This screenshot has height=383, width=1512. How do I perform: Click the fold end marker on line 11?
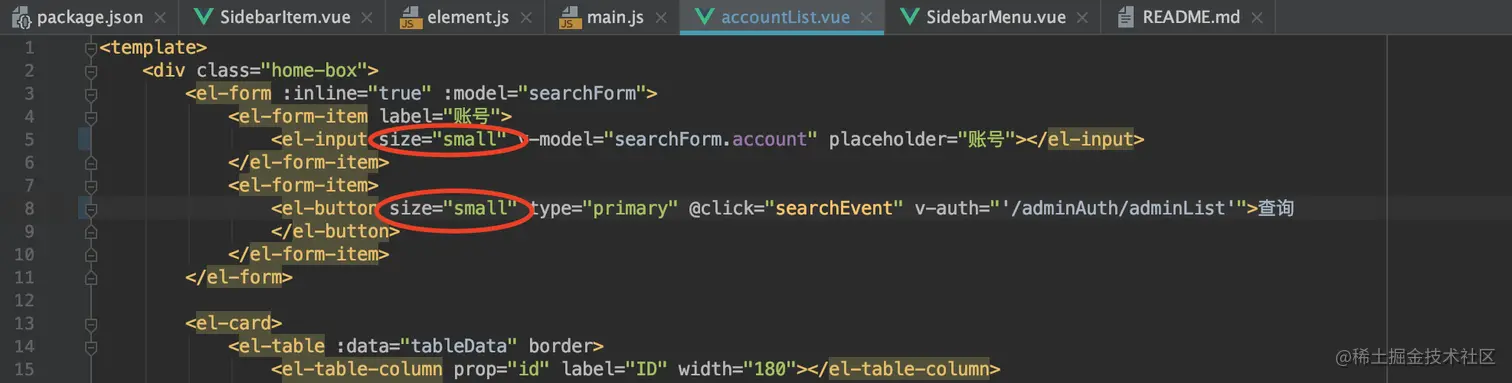91,277
